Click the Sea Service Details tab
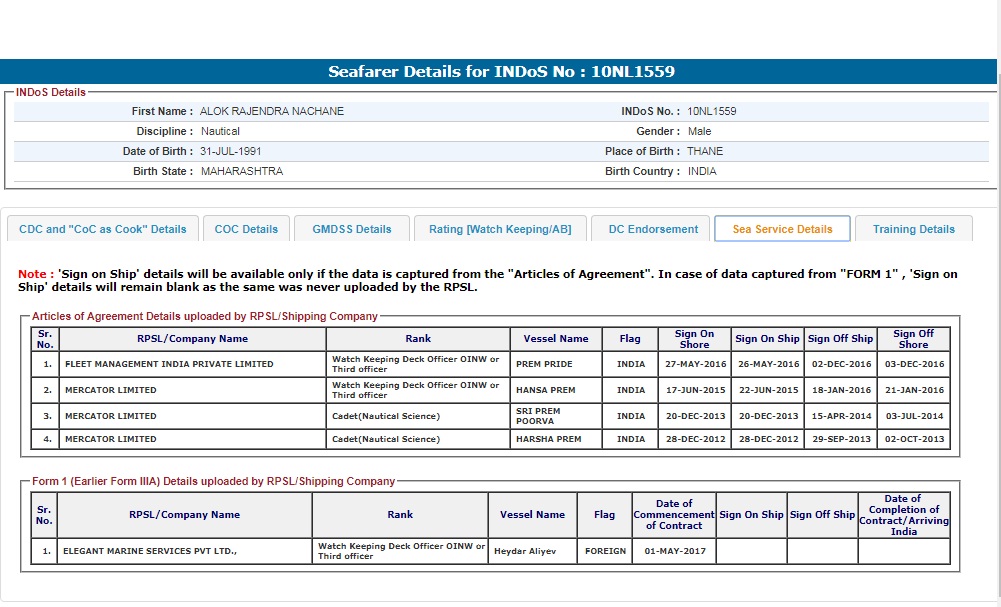The image size is (1001, 607). click(x=782, y=229)
